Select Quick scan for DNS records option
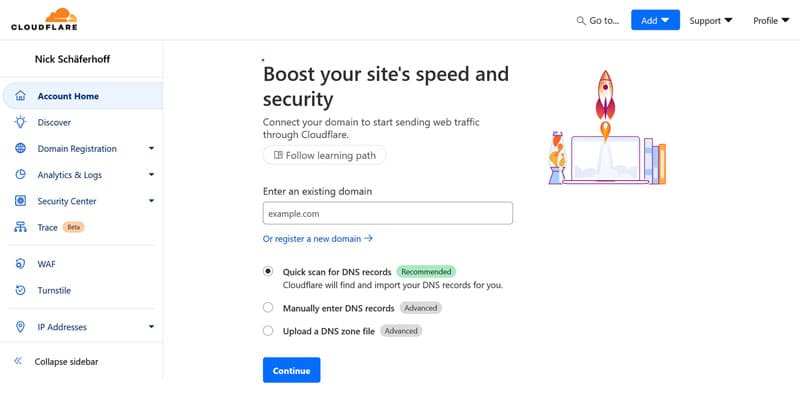This screenshot has width=800, height=396. pyautogui.click(x=268, y=271)
